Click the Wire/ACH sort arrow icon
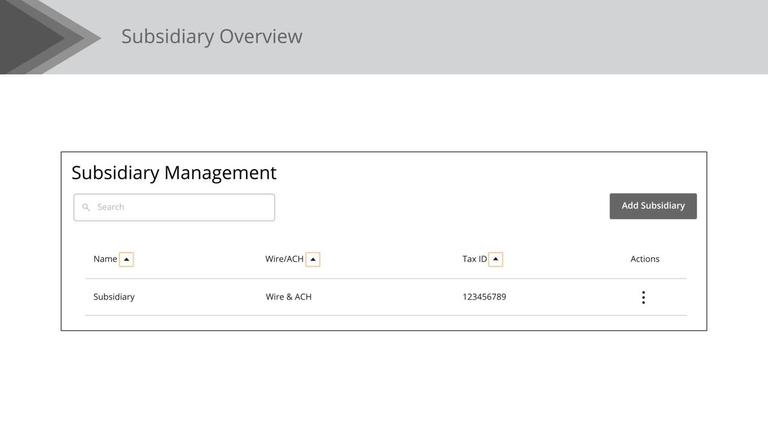This screenshot has width=768, height=432. (313, 259)
